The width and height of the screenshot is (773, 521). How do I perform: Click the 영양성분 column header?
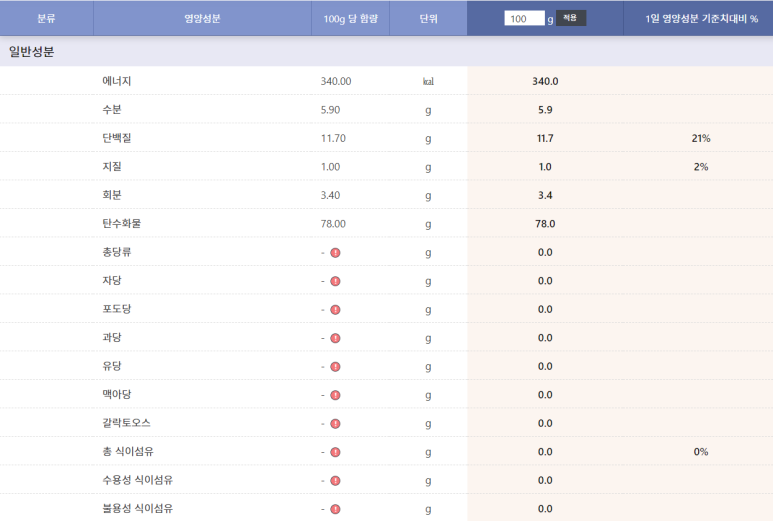(202, 19)
